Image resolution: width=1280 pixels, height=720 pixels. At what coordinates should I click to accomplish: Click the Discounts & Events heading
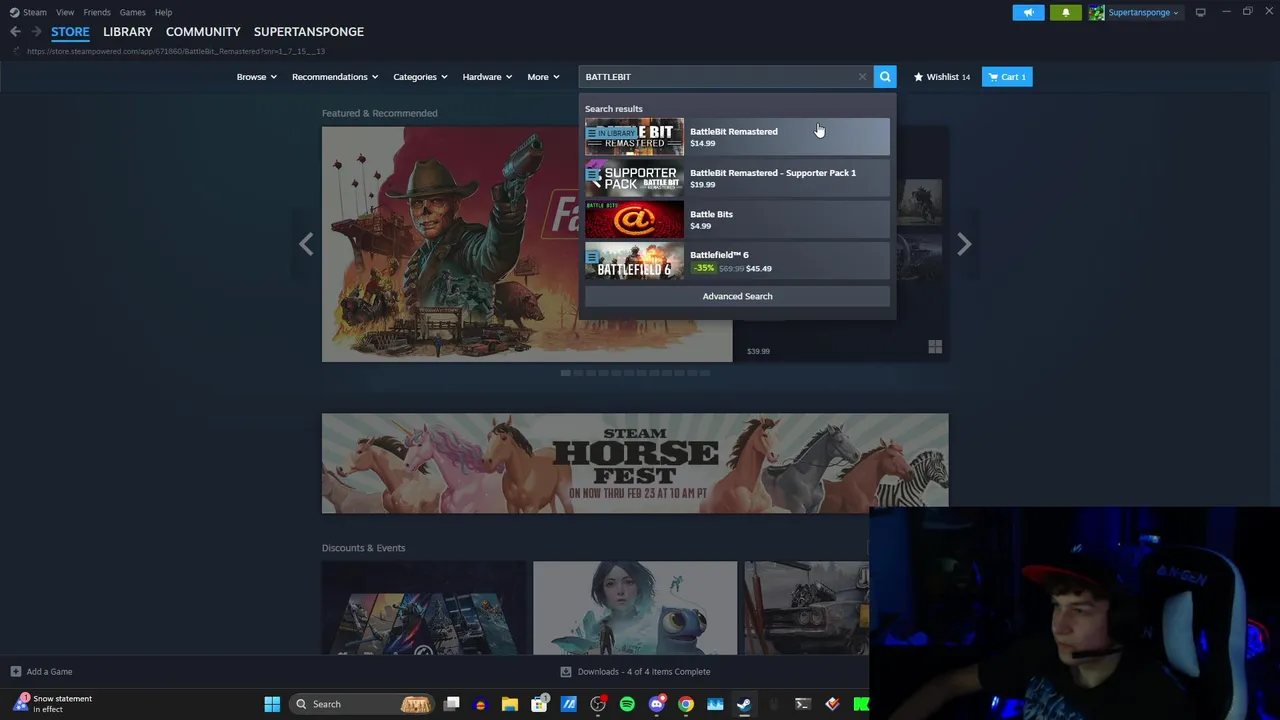(363, 548)
